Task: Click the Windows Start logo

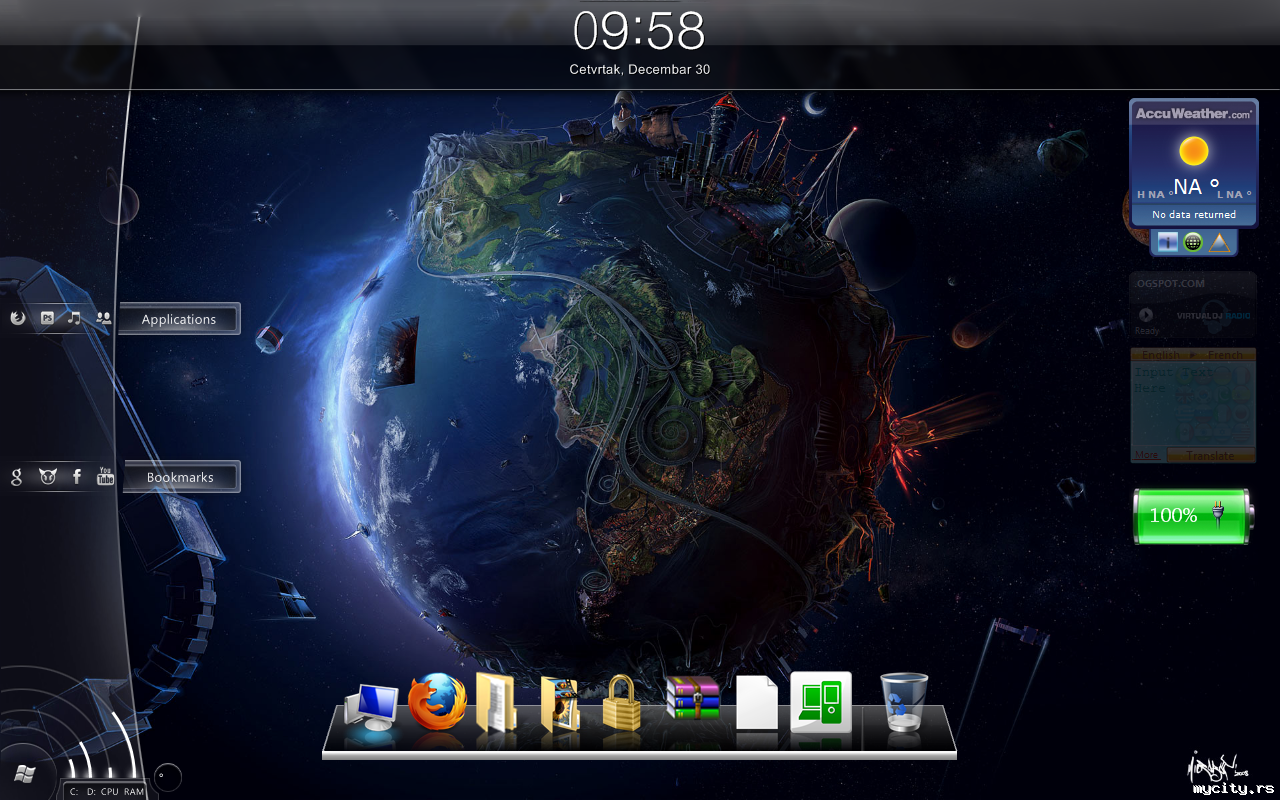Action: 27,773
